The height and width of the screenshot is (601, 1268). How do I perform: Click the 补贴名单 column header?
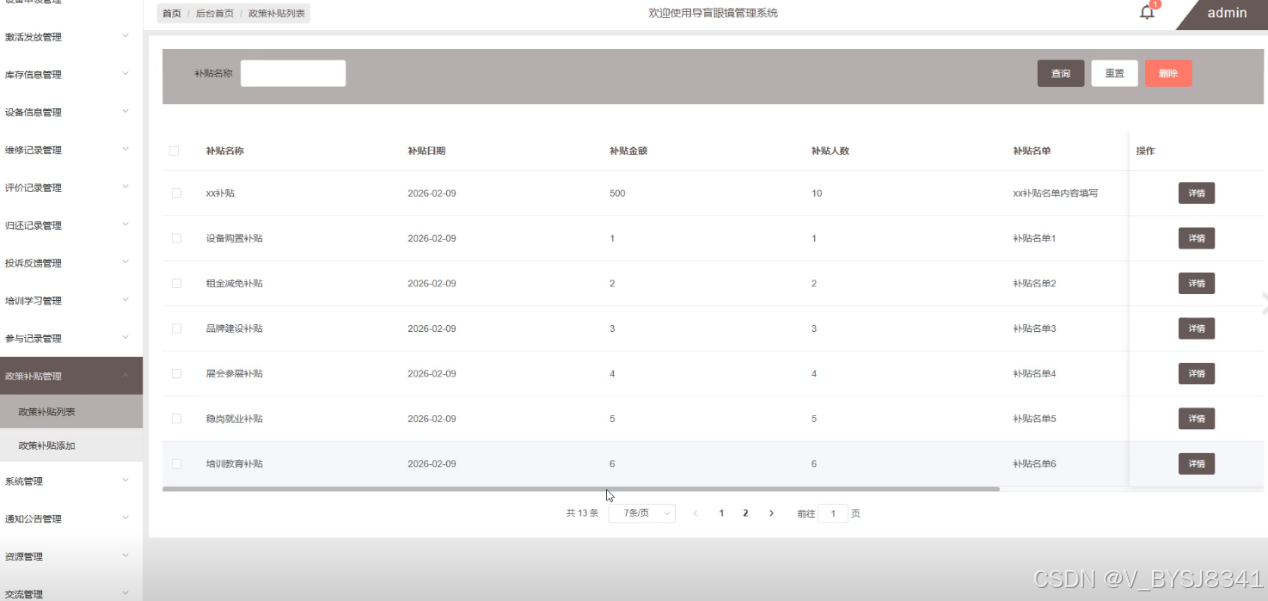[1032, 151]
